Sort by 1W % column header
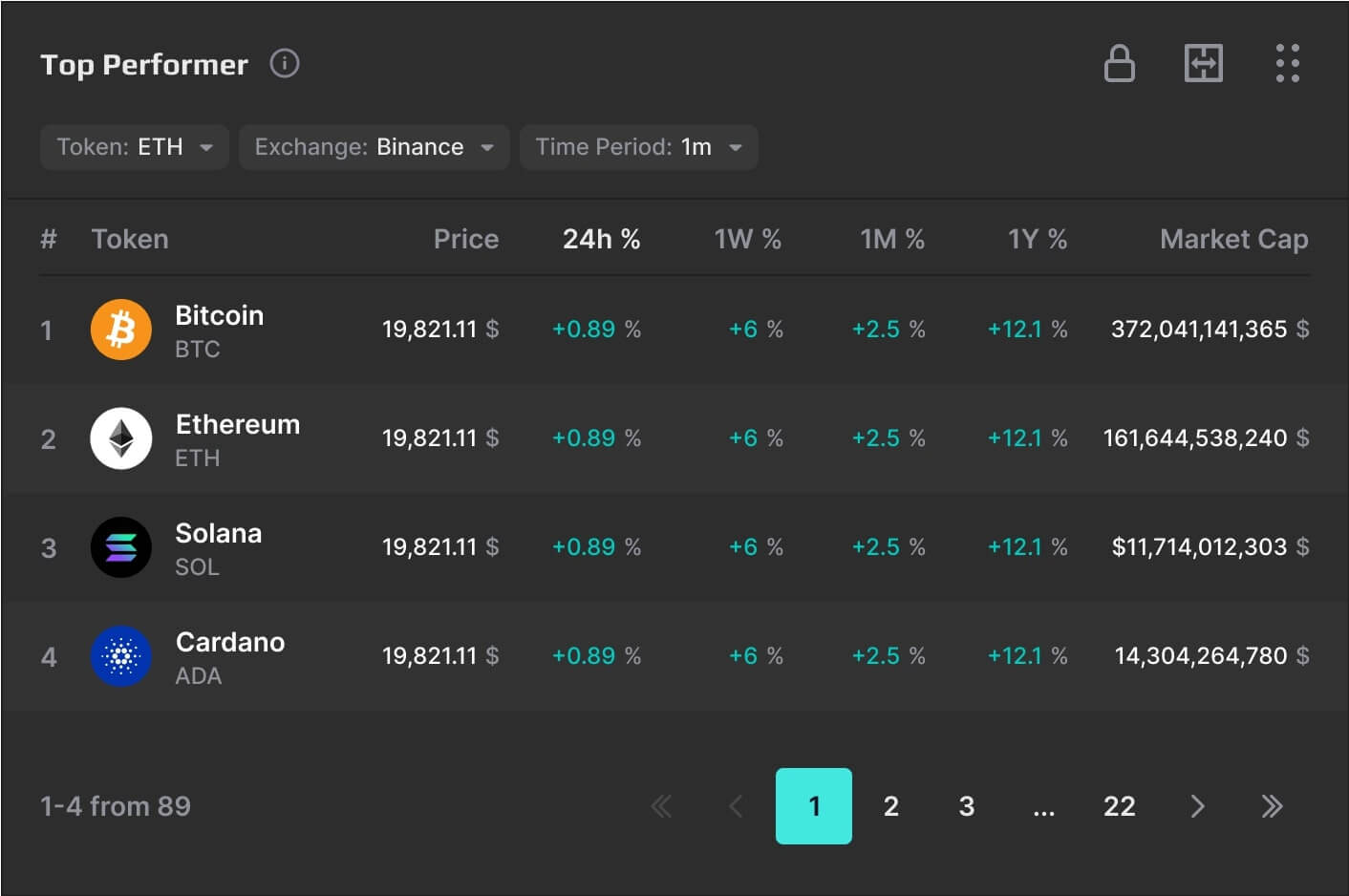The image size is (1349, 896). click(x=747, y=239)
